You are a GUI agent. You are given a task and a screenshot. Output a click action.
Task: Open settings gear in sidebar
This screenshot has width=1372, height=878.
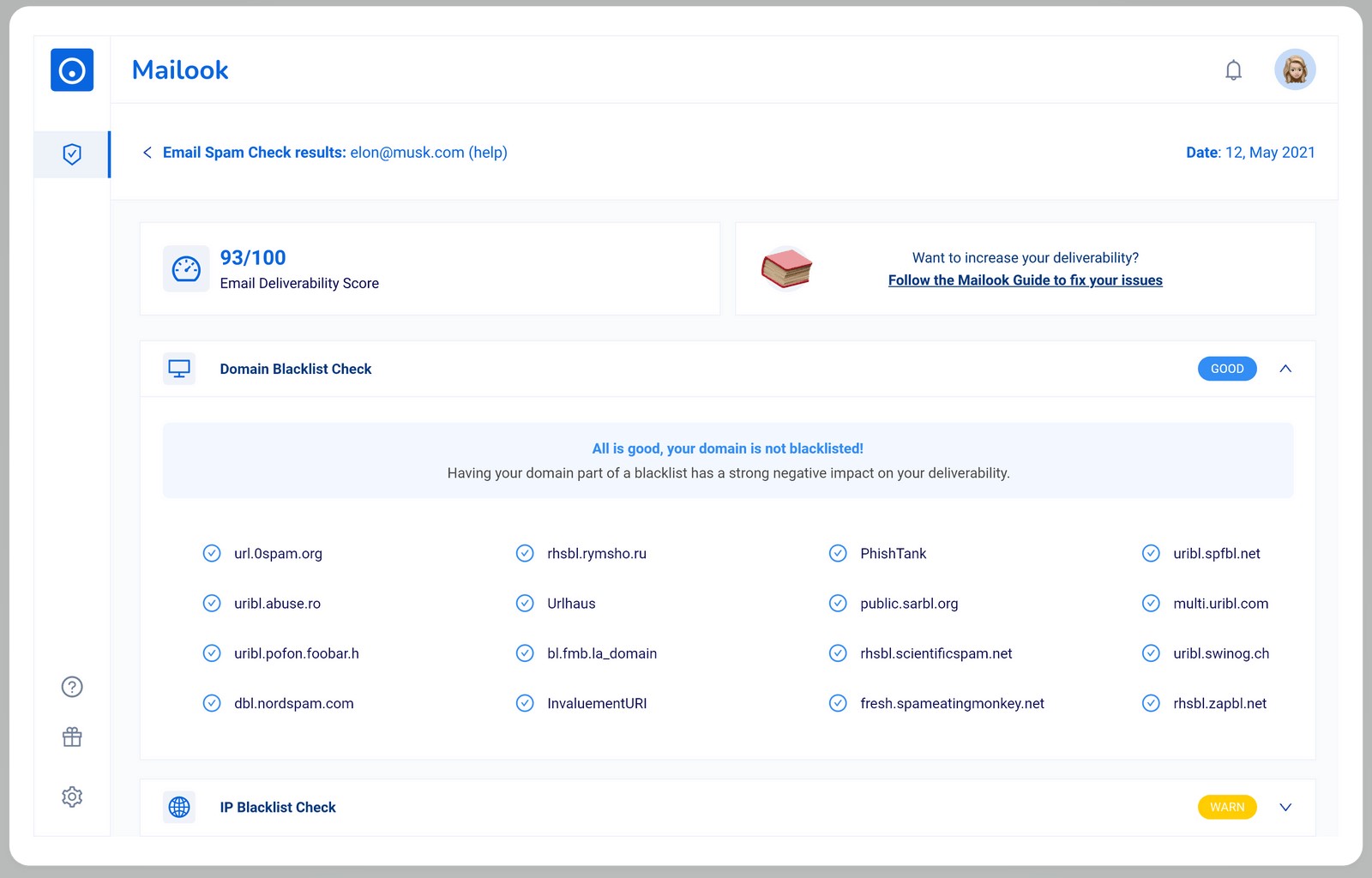(72, 797)
